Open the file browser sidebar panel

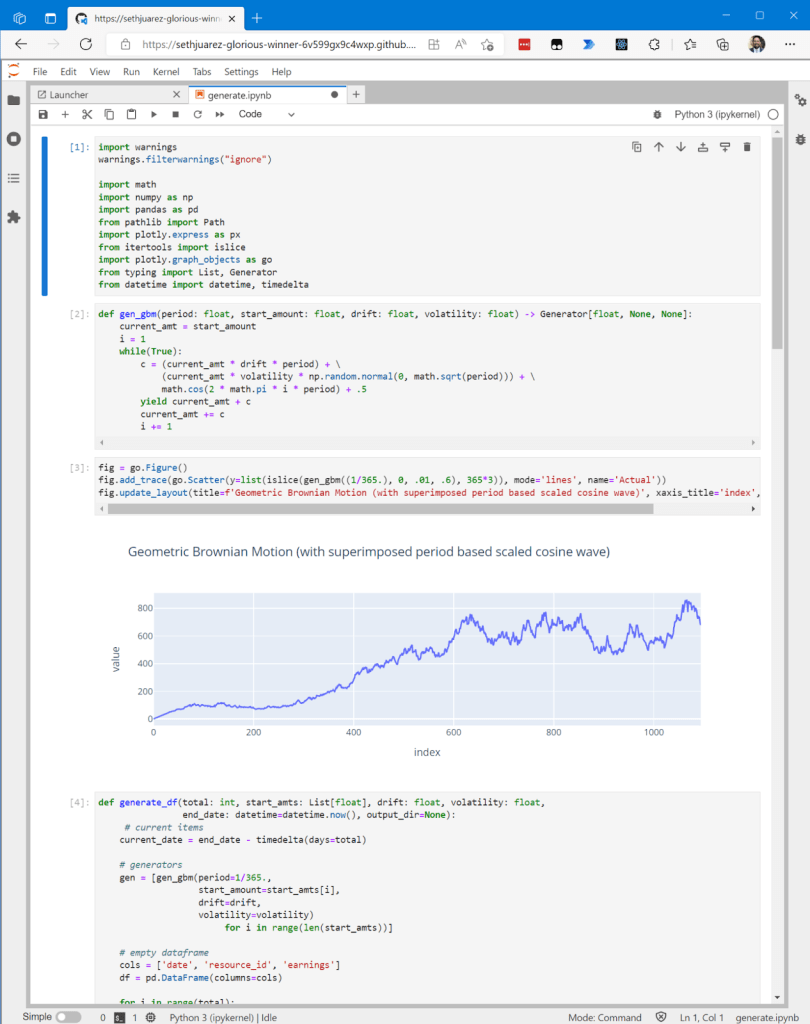[x=14, y=100]
